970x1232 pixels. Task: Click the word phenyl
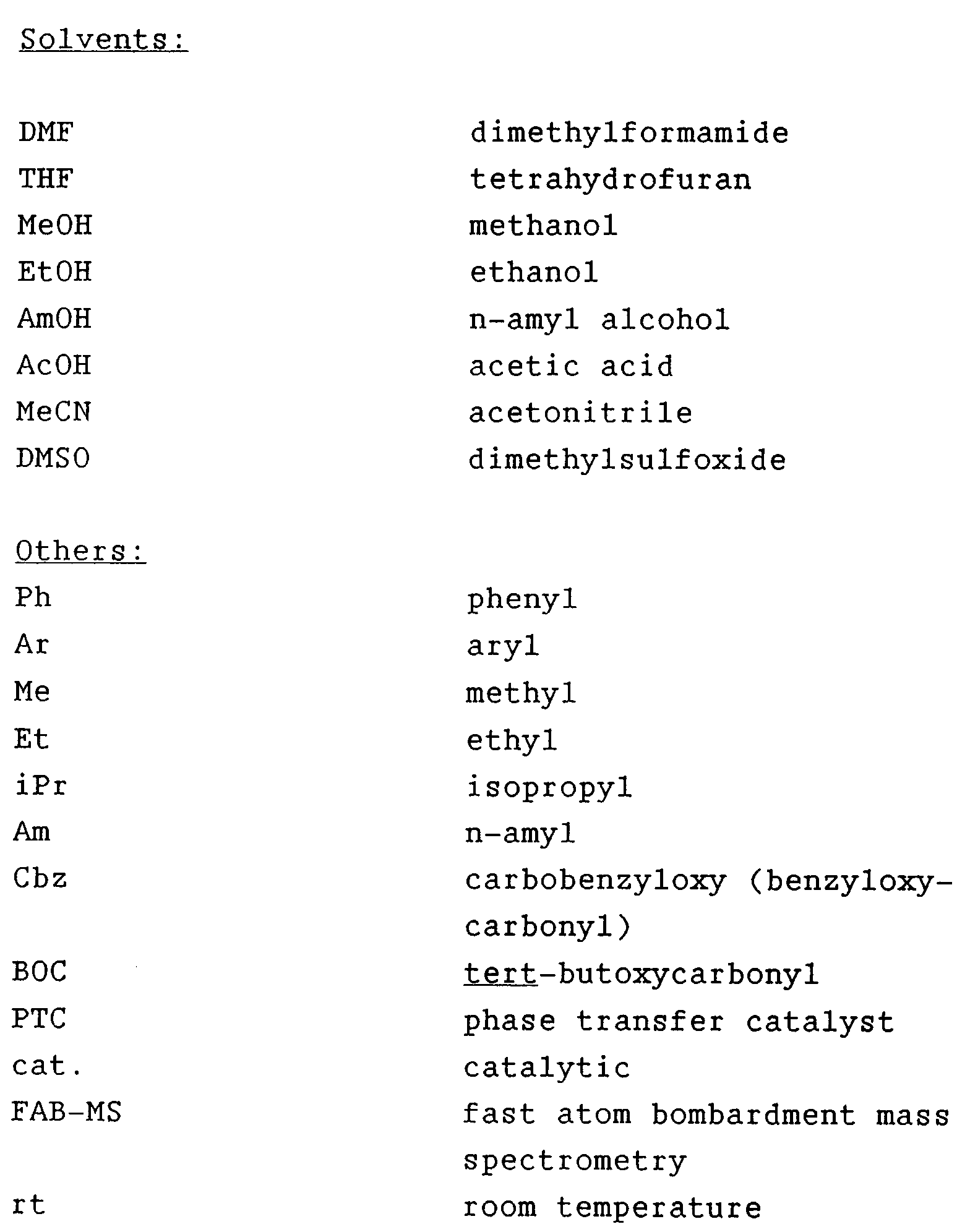521,599
